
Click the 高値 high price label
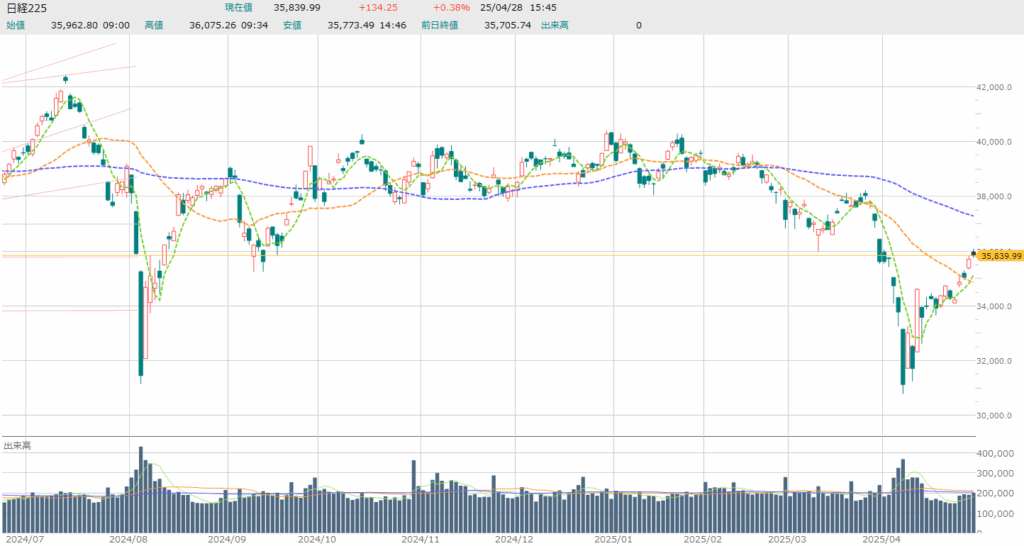click(153, 25)
